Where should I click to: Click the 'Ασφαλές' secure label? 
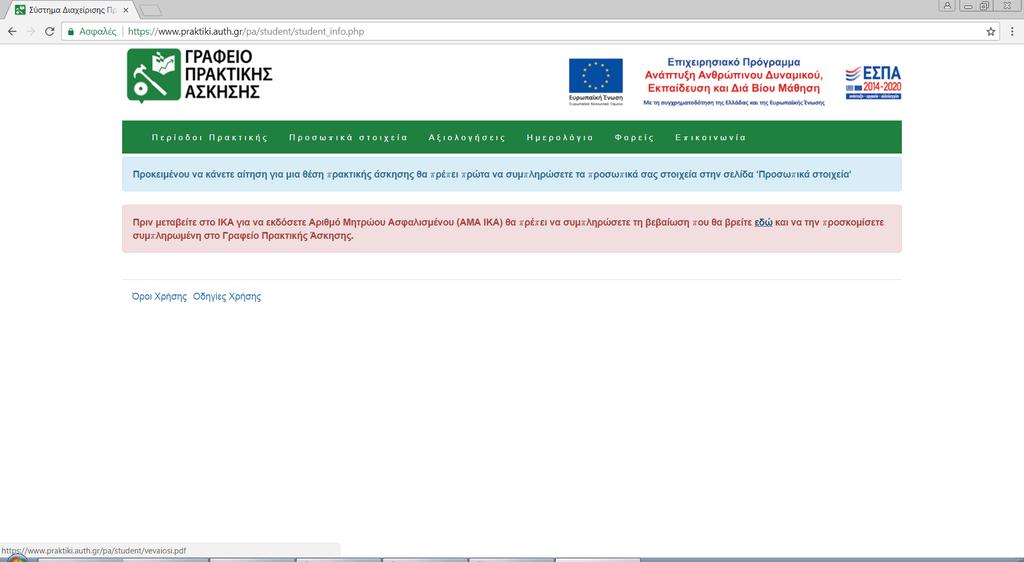[98, 31]
